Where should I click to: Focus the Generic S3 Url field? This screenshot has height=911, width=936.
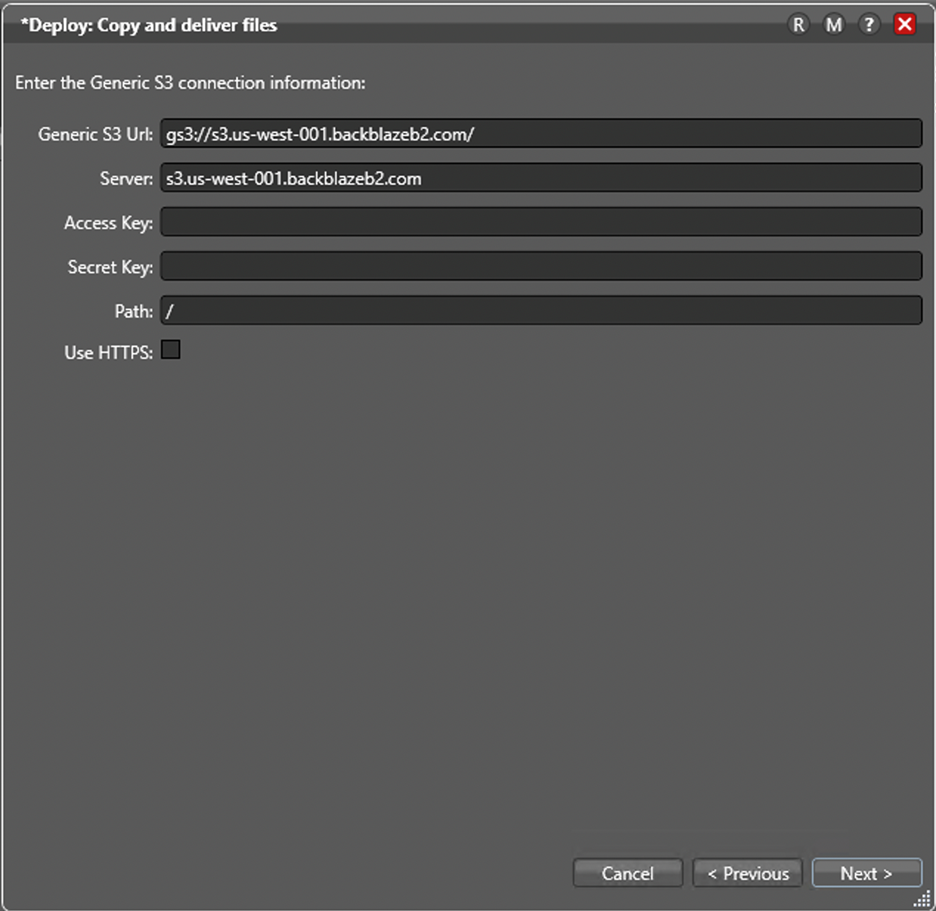(x=541, y=134)
